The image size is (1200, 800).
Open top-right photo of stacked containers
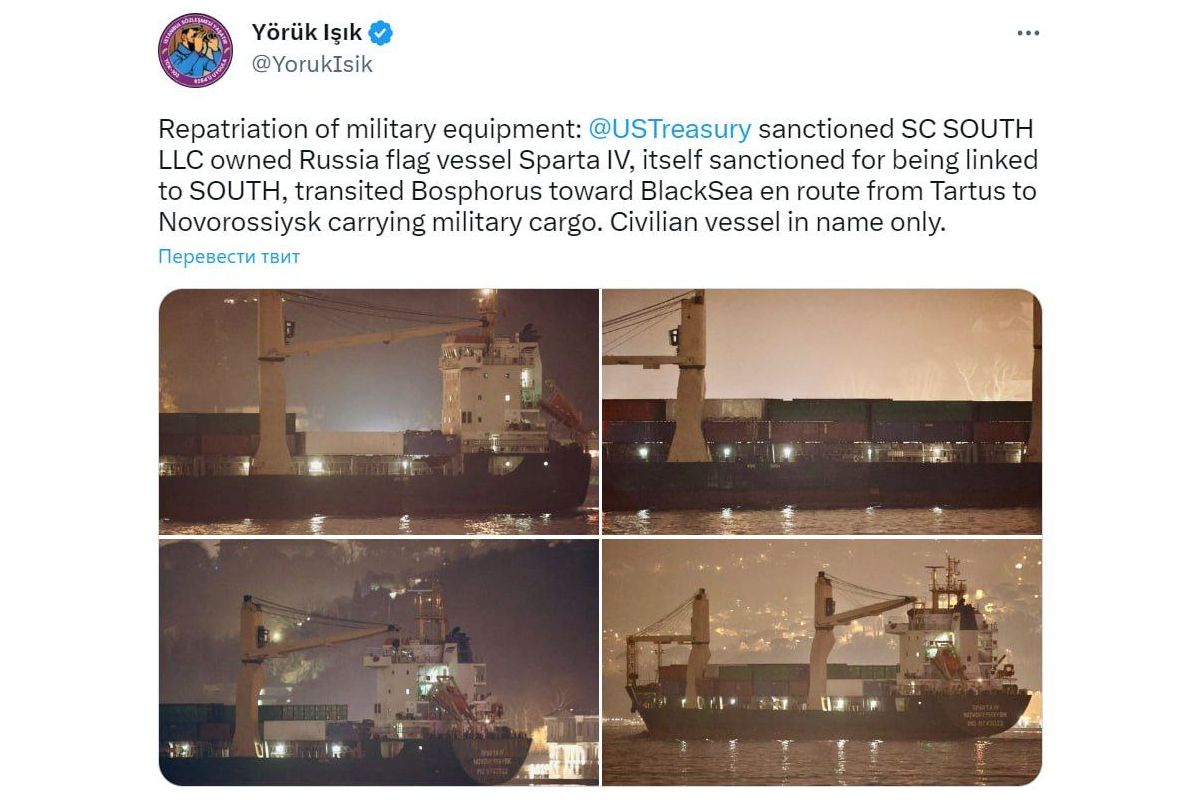pos(821,411)
